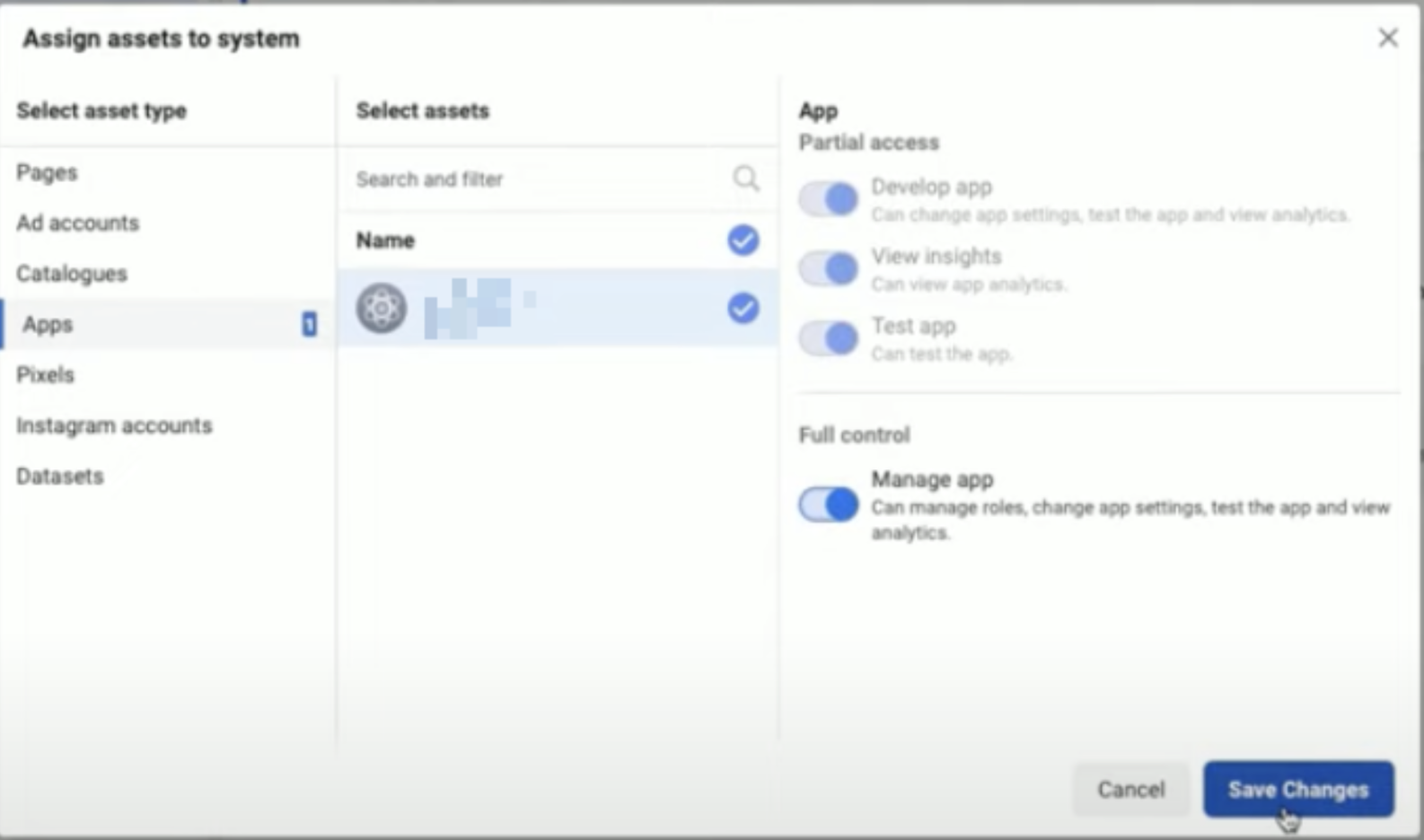Close the Assign assets dialog

point(1388,38)
